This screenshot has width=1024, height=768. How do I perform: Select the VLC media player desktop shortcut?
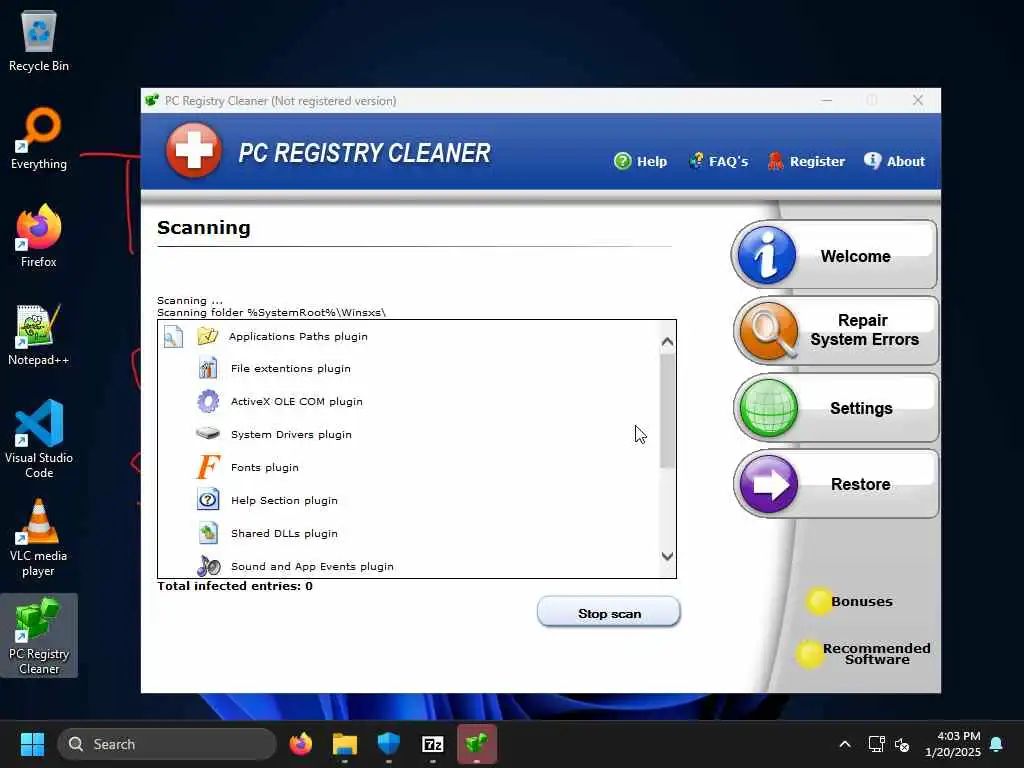[39, 537]
